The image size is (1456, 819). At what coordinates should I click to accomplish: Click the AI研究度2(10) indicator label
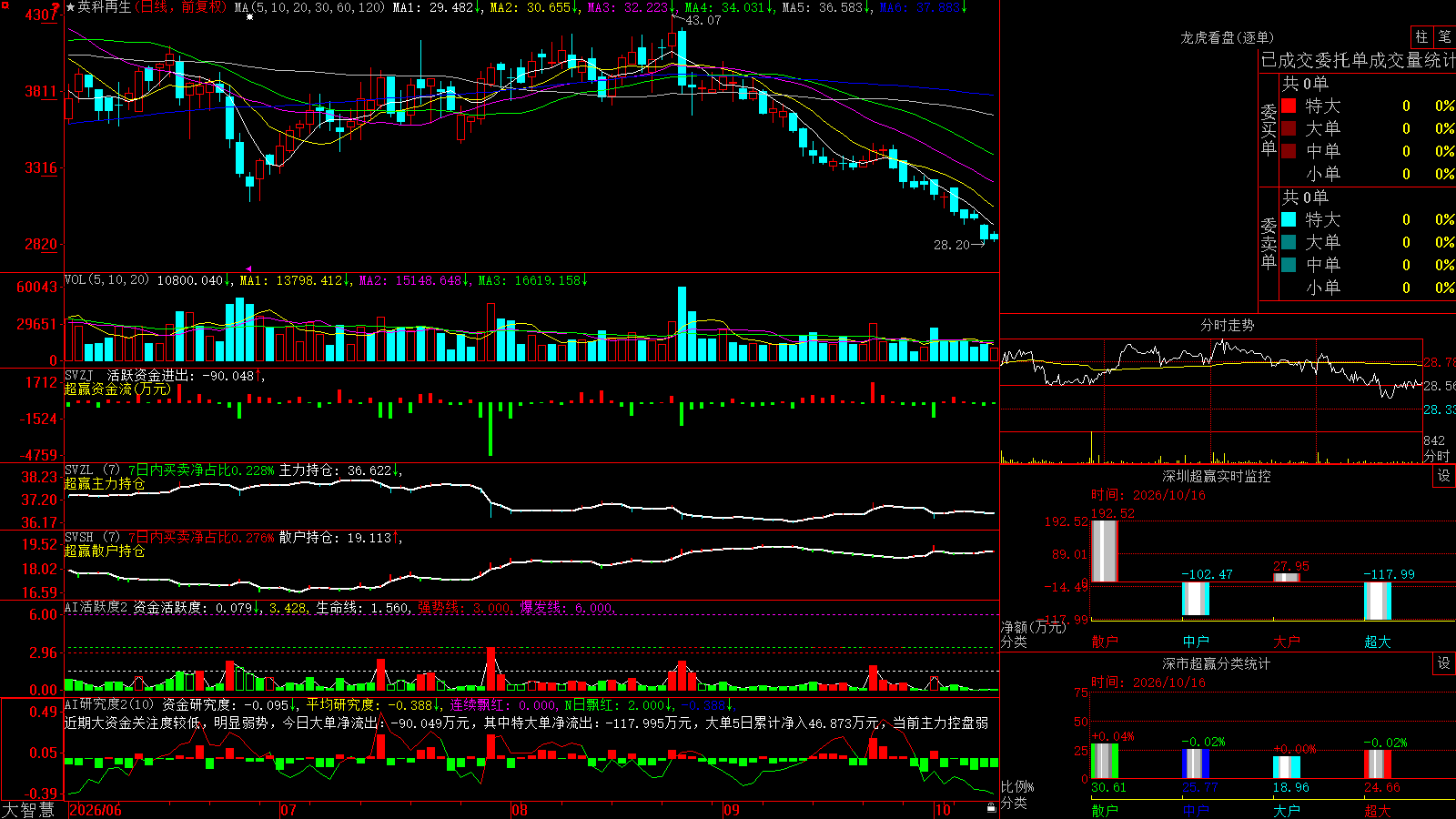[109, 704]
